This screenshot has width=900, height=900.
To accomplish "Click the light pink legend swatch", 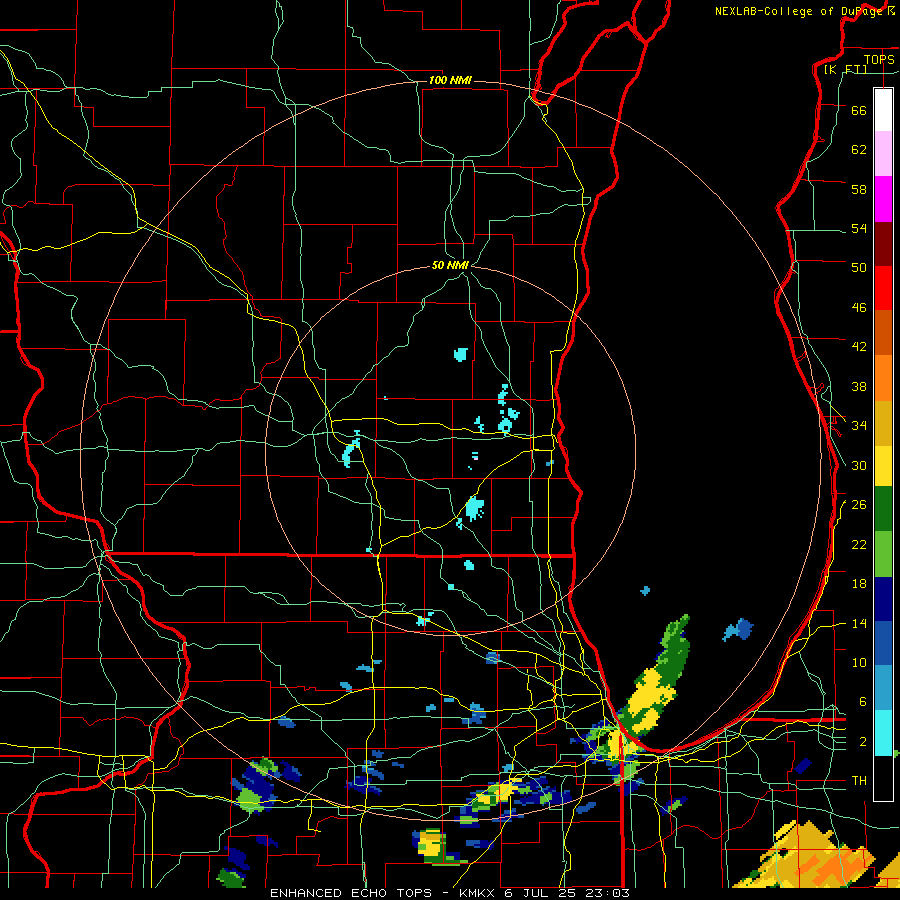I will click(x=883, y=154).
